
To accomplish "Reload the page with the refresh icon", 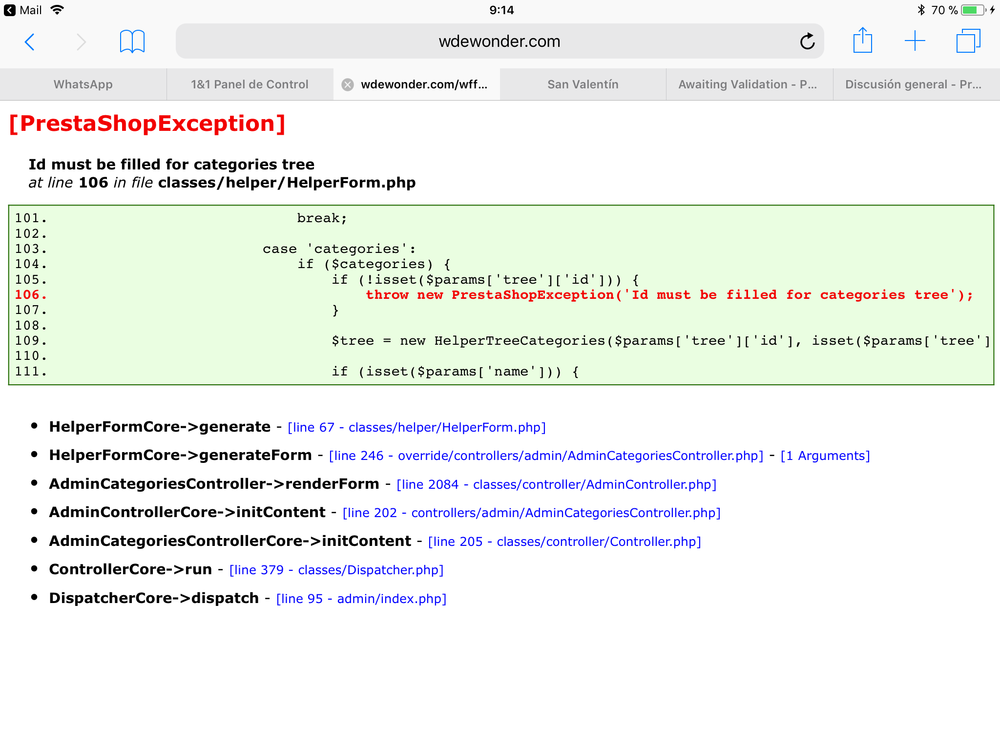I will coord(807,41).
